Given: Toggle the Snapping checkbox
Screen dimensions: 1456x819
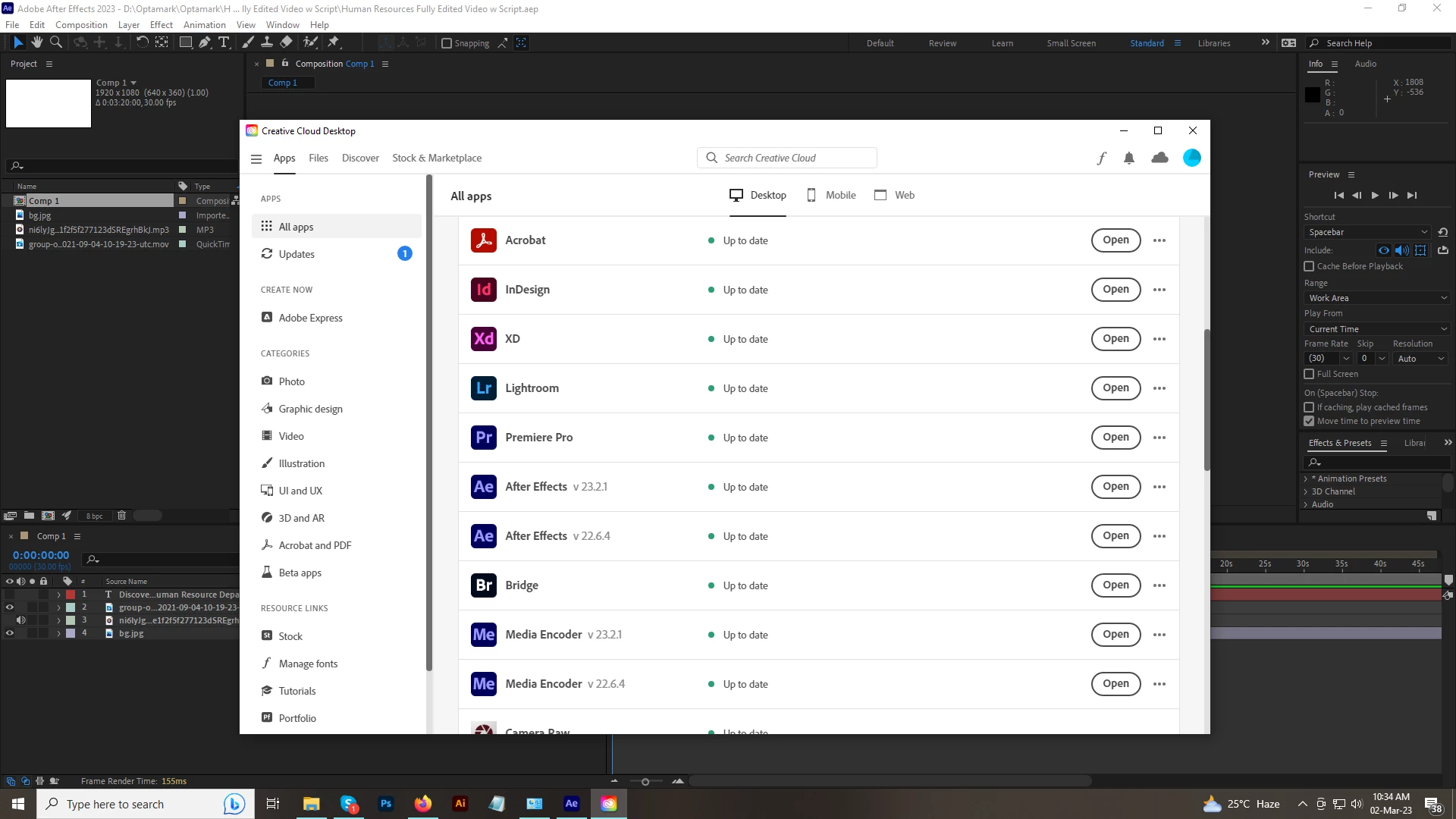Looking at the screenshot, I should pos(447,43).
